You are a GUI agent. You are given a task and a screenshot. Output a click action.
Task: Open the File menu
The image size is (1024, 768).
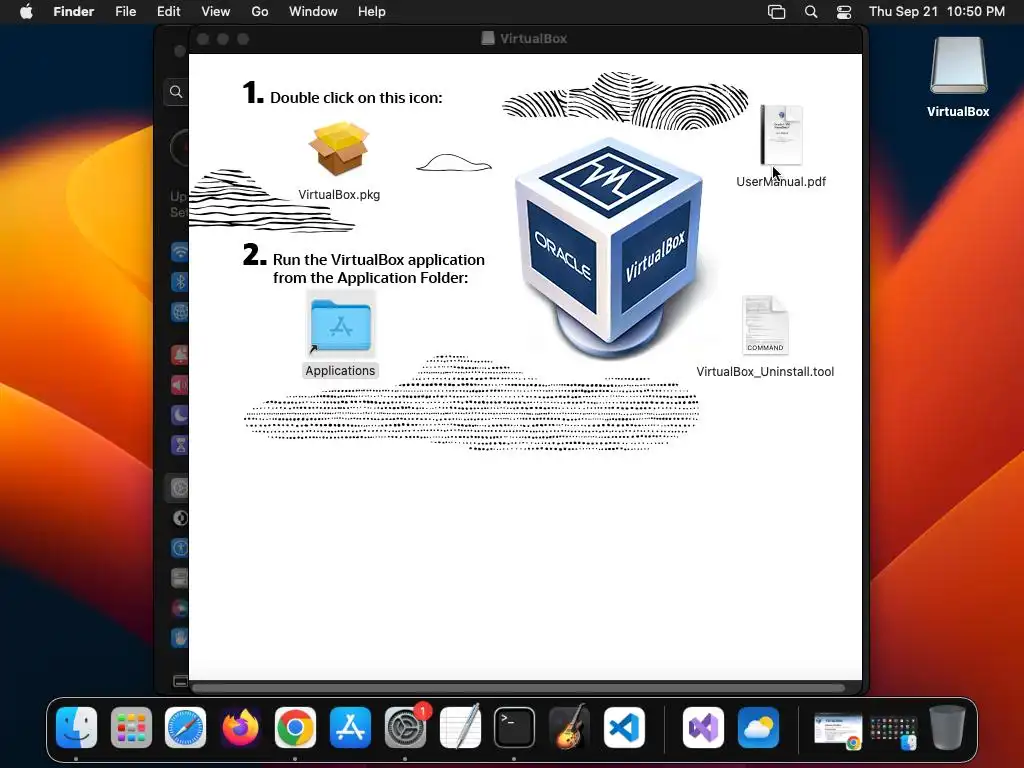pyautogui.click(x=125, y=12)
